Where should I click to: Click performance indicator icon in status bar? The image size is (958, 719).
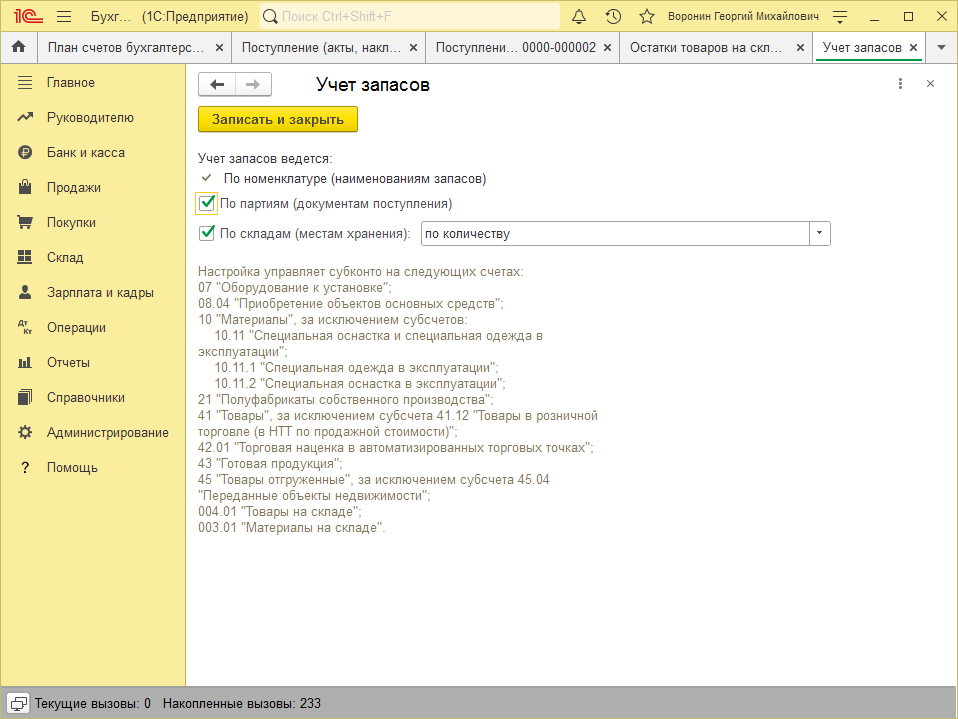click(x=18, y=704)
